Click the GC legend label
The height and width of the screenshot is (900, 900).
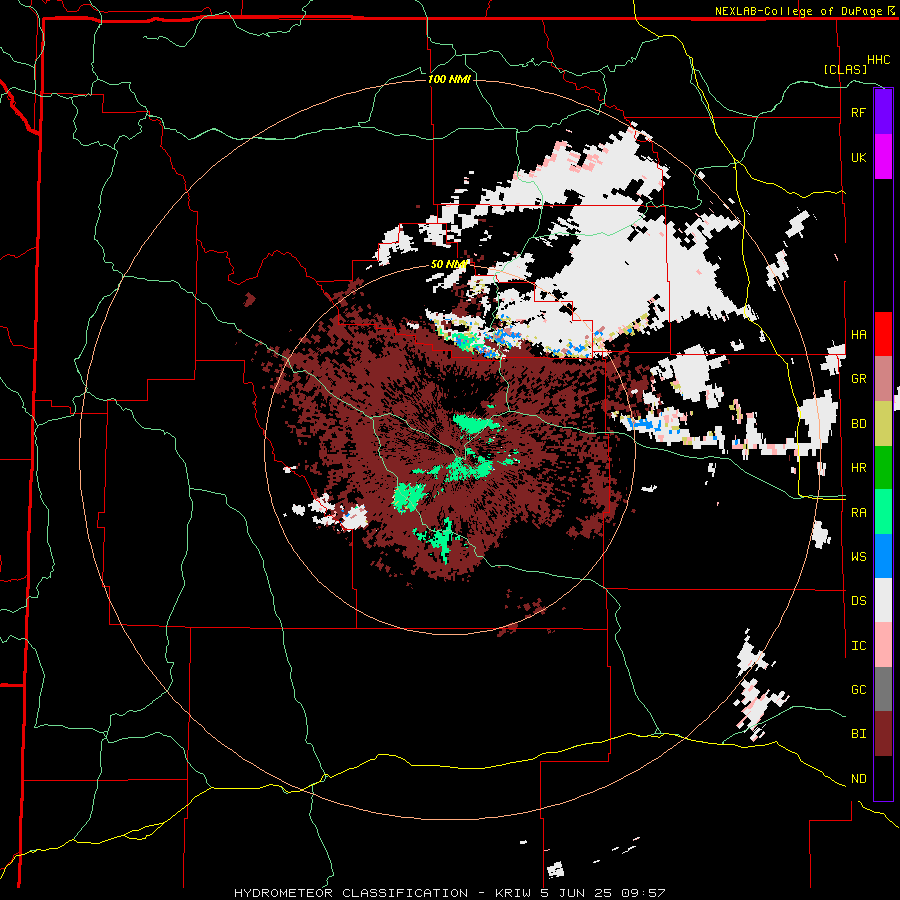(858, 690)
